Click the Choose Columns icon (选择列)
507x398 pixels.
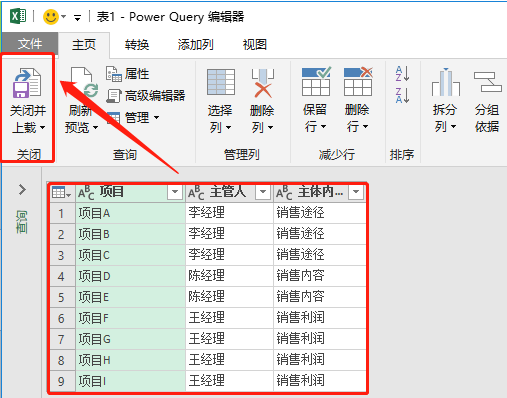(x=221, y=82)
